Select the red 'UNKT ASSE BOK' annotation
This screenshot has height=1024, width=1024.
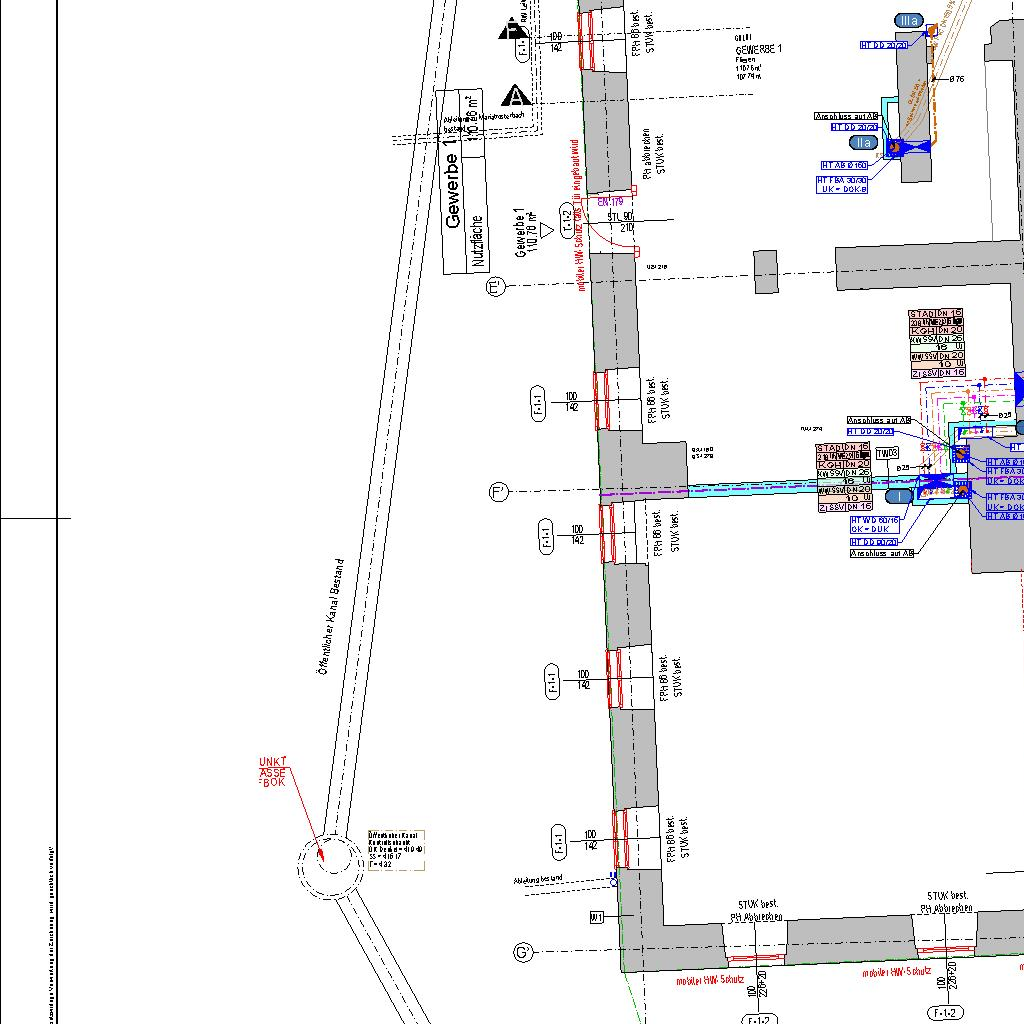pyautogui.click(x=273, y=772)
